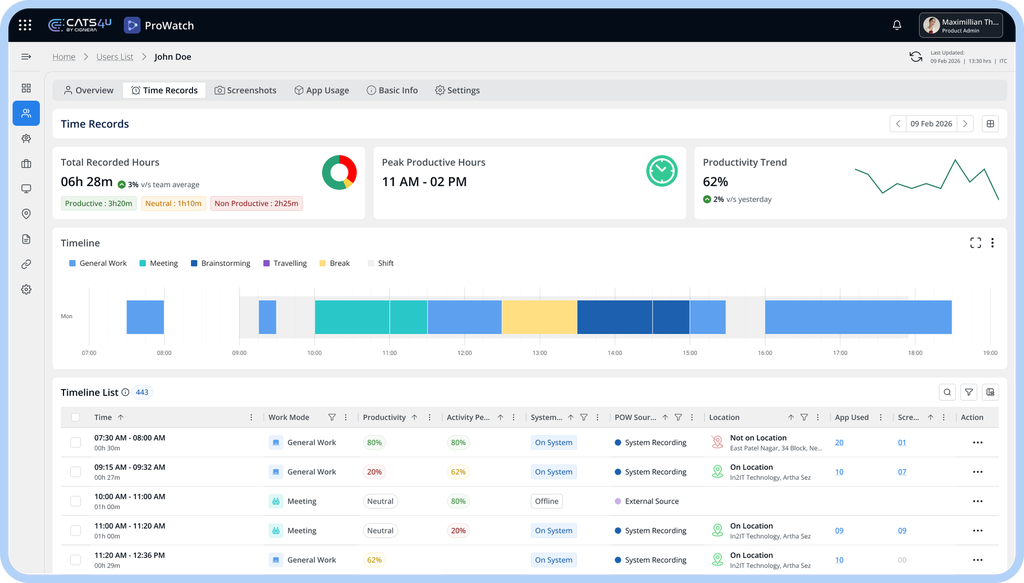Open the monitor sidebar icon
1024x583 pixels.
click(x=26, y=189)
